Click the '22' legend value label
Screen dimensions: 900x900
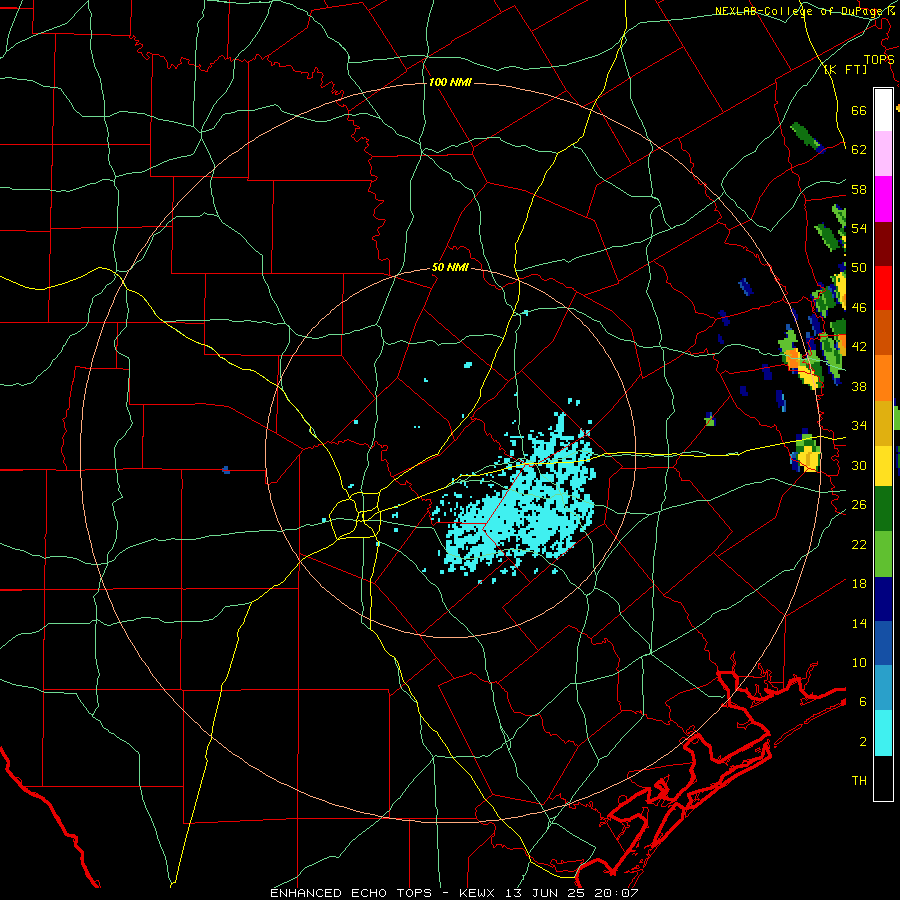click(x=859, y=544)
